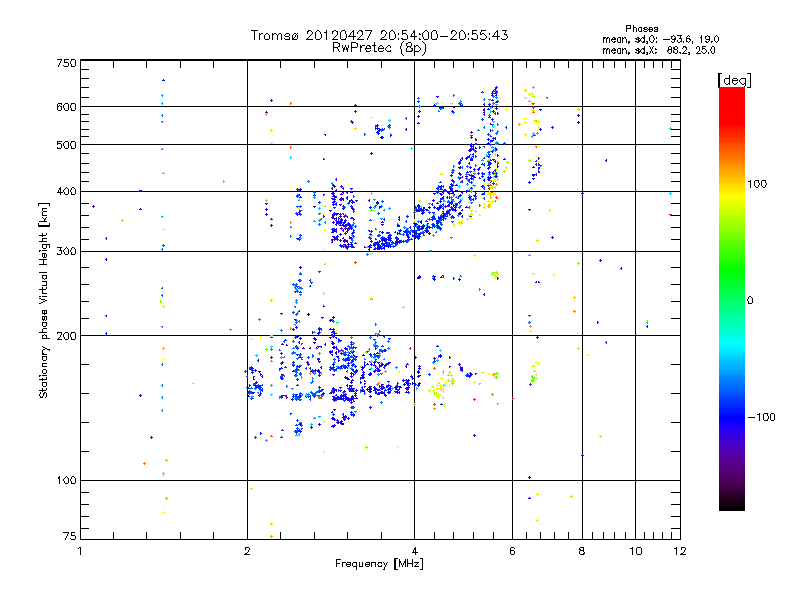Click the y-axis '100' tick label
800x600 pixels.
[67, 481]
